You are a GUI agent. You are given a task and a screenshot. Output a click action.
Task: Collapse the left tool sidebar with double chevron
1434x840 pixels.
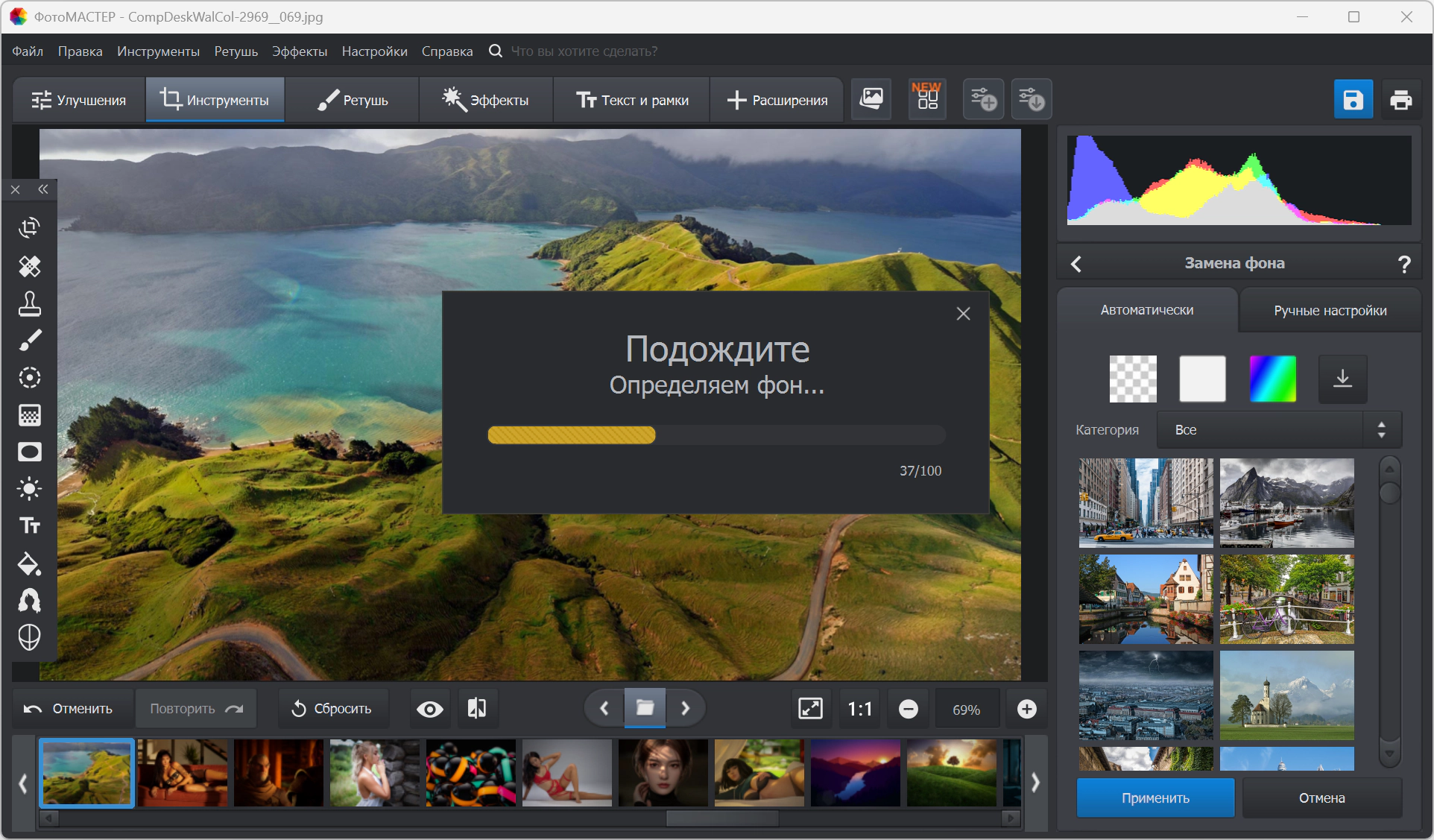43,189
